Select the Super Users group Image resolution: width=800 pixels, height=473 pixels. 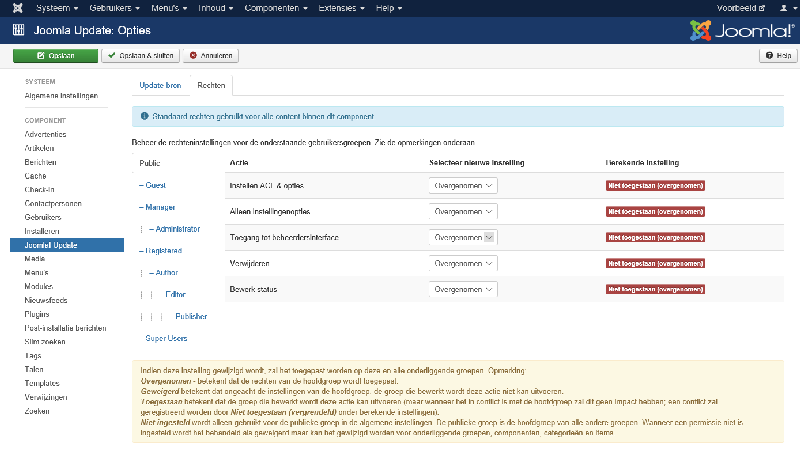(x=166, y=338)
